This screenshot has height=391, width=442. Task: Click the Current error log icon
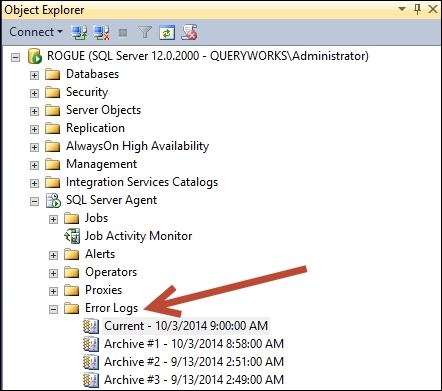(x=91, y=326)
